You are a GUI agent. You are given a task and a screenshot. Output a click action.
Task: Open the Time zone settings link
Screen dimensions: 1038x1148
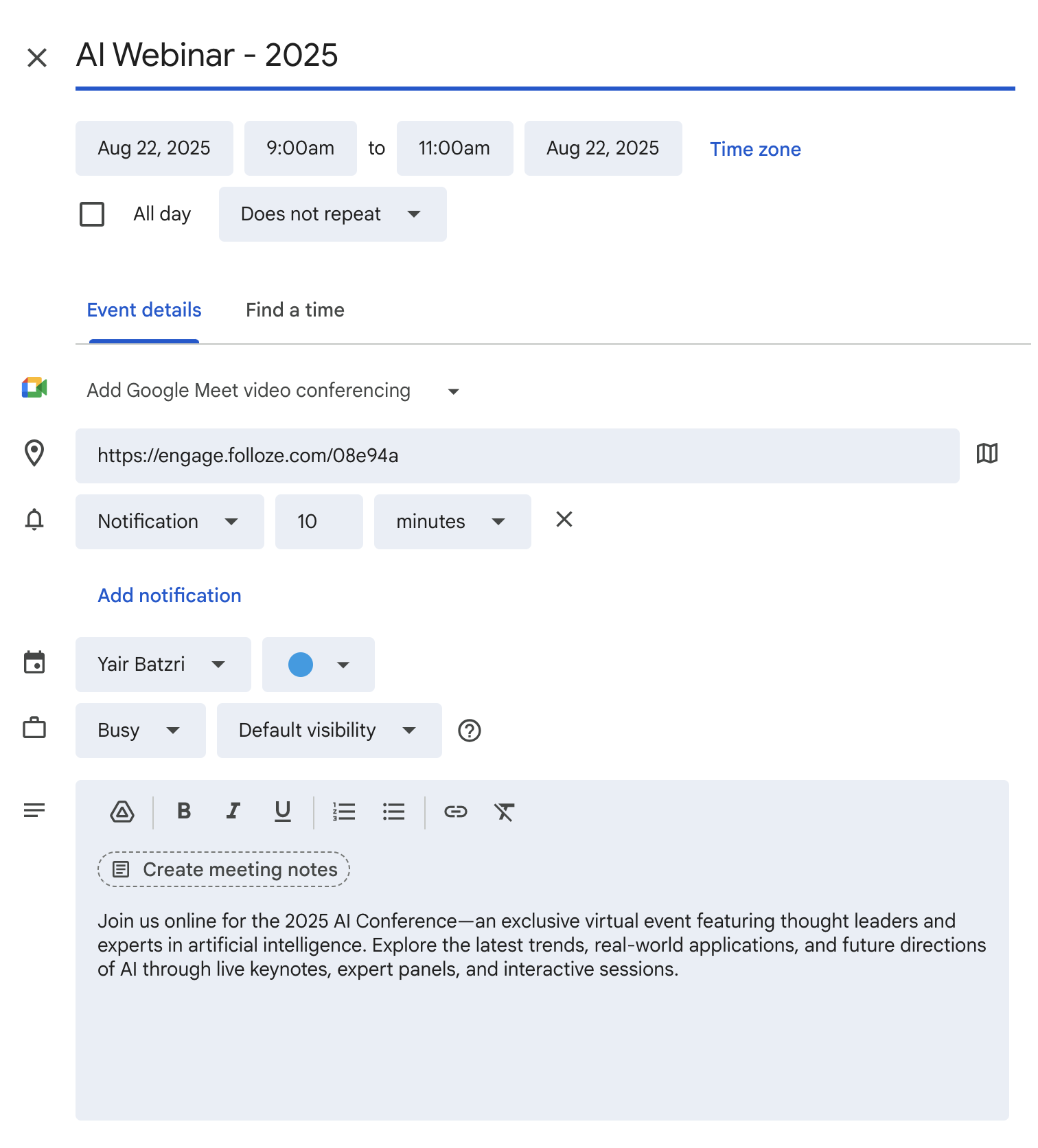755,149
